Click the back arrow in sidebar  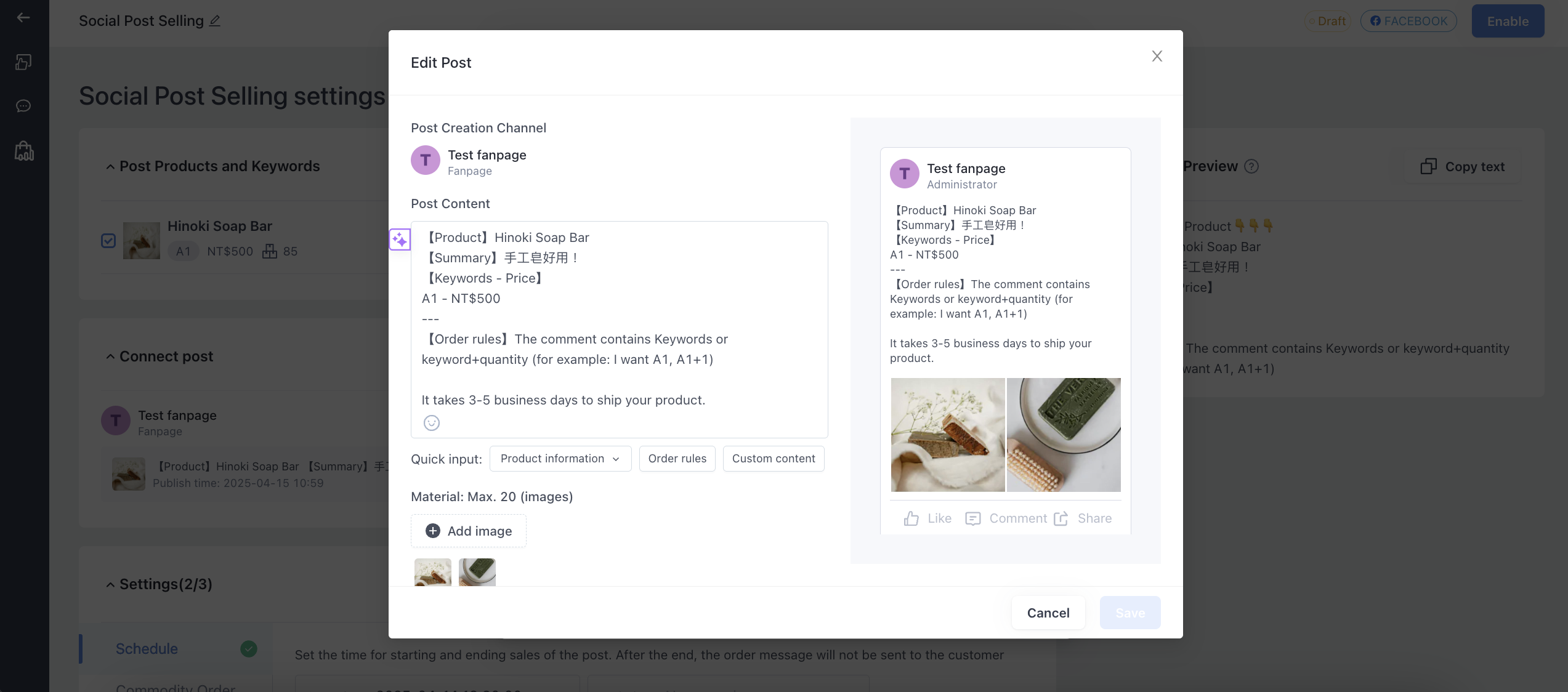(23, 18)
